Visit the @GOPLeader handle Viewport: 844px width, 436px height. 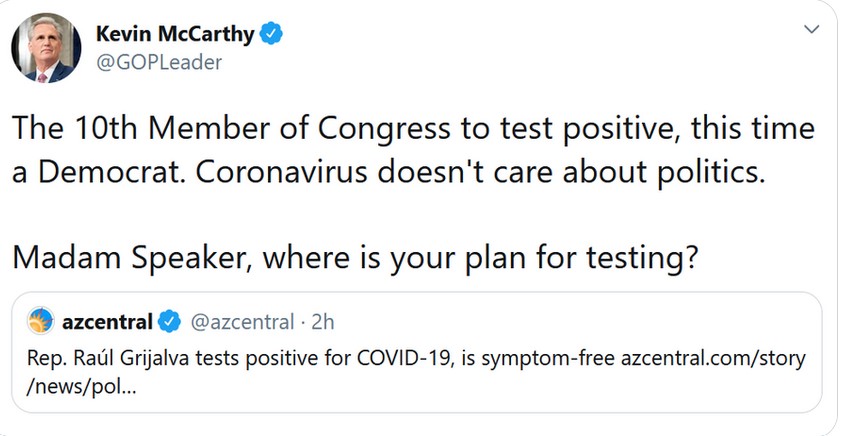click(x=159, y=62)
